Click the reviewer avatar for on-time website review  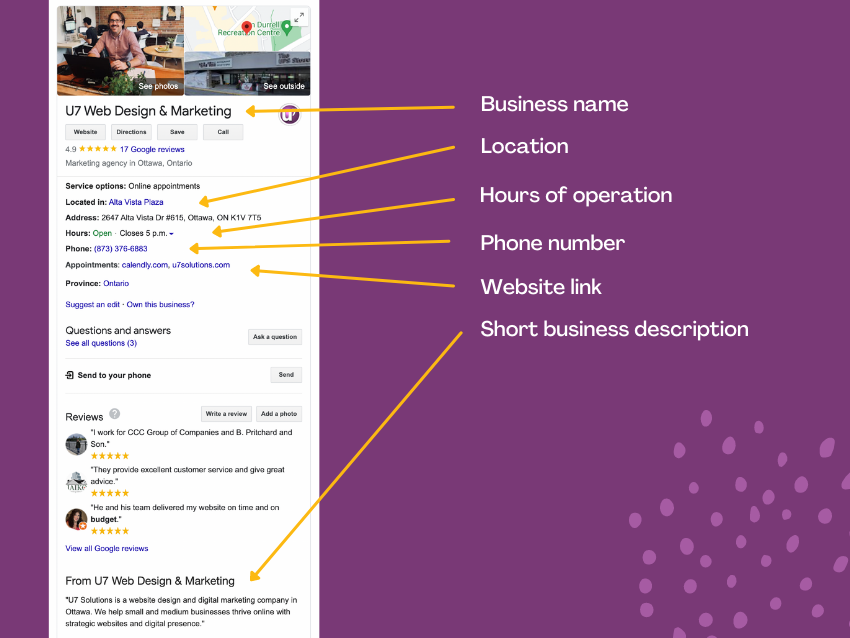click(x=76, y=519)
